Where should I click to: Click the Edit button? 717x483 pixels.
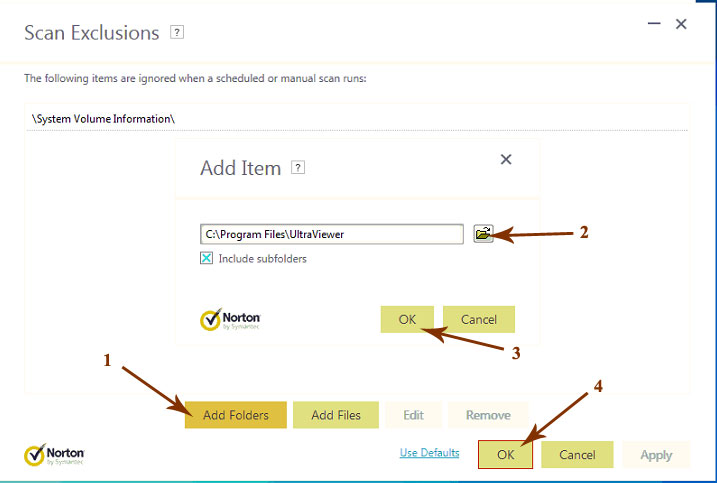pyautogui.click(x=413, y=415)
